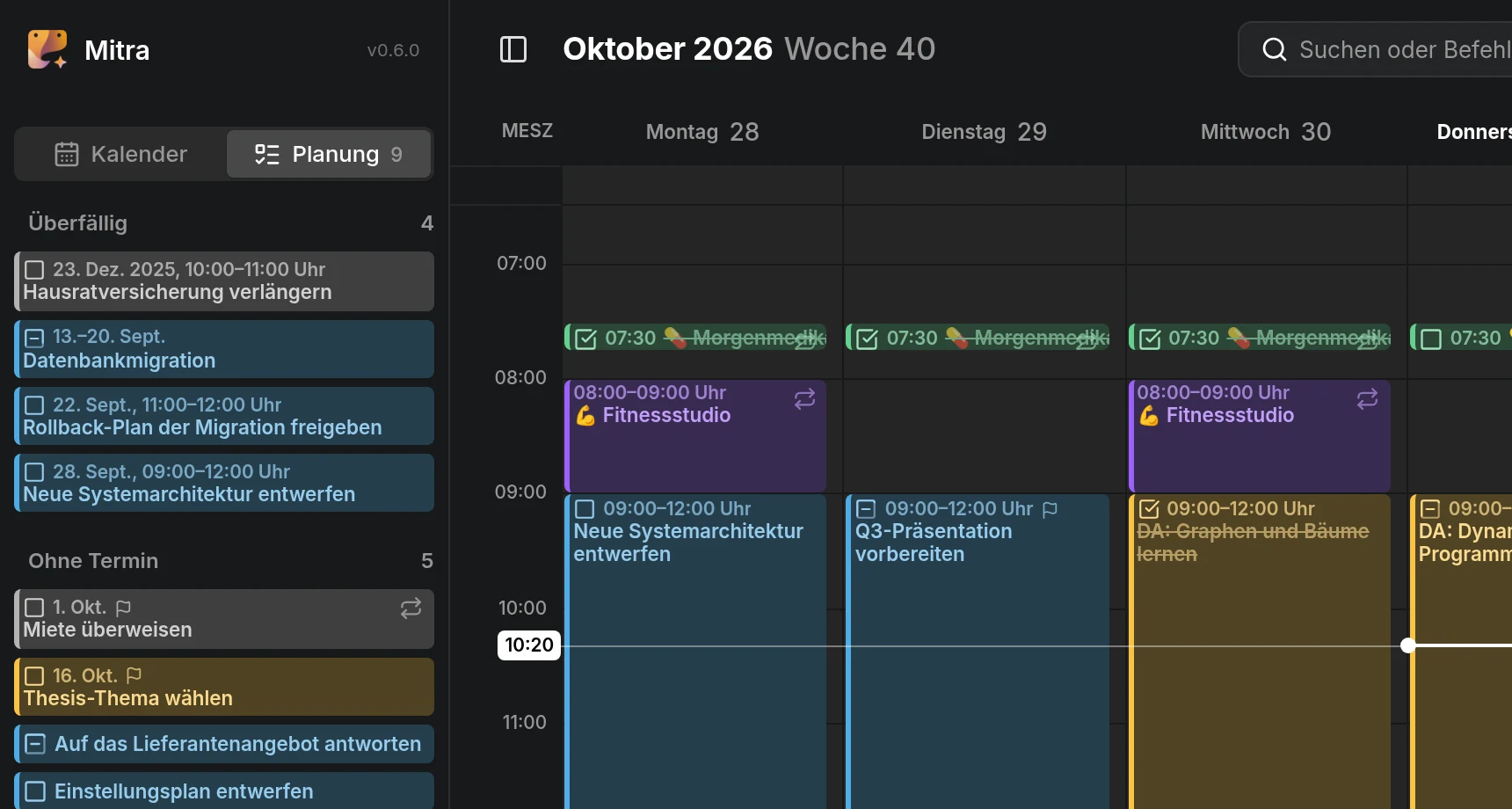Check the Thesis-Thema wählen checkbox

coord(34,675)
